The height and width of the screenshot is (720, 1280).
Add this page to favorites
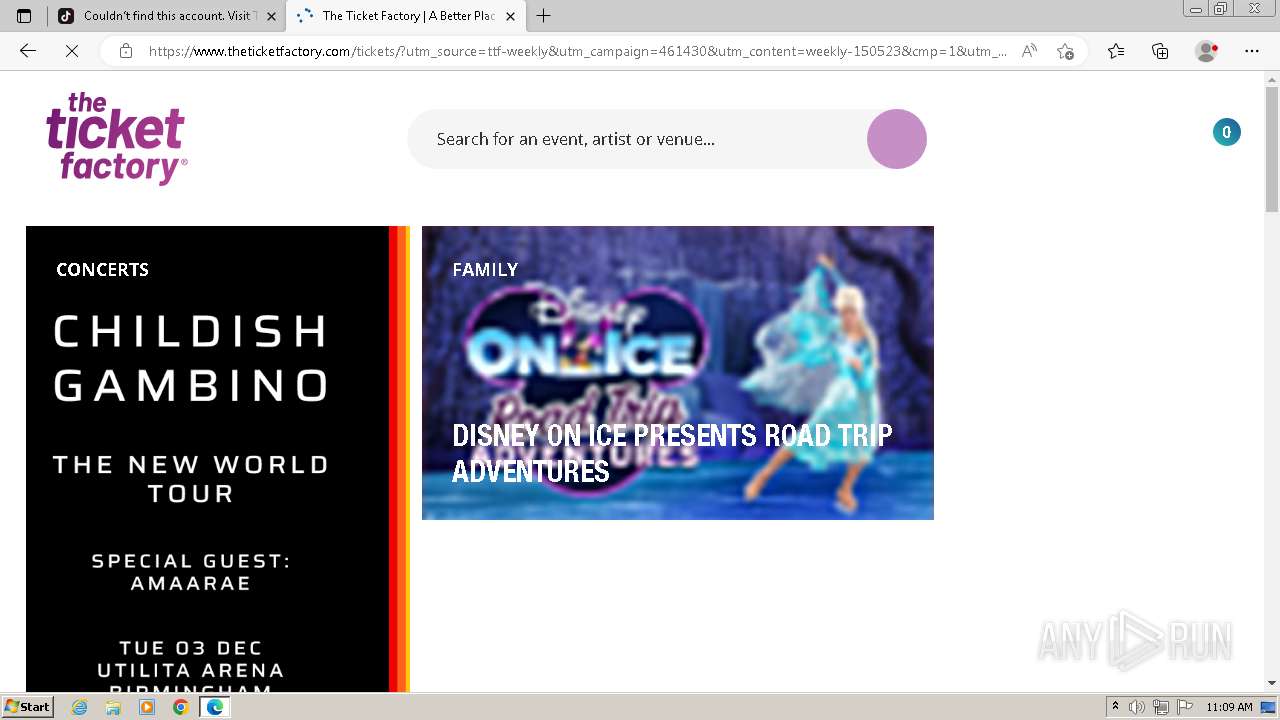click(1065, 51)
